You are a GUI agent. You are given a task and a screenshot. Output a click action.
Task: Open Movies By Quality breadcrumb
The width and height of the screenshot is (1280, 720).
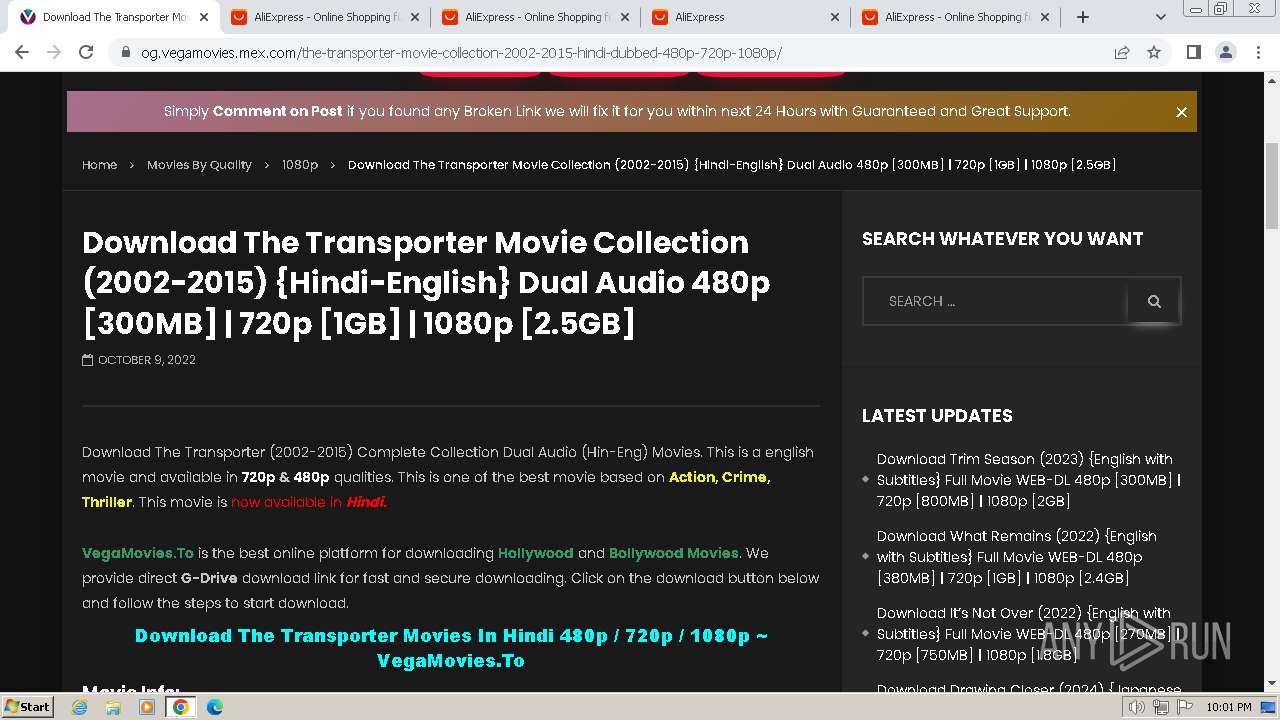tap(199, 165)
